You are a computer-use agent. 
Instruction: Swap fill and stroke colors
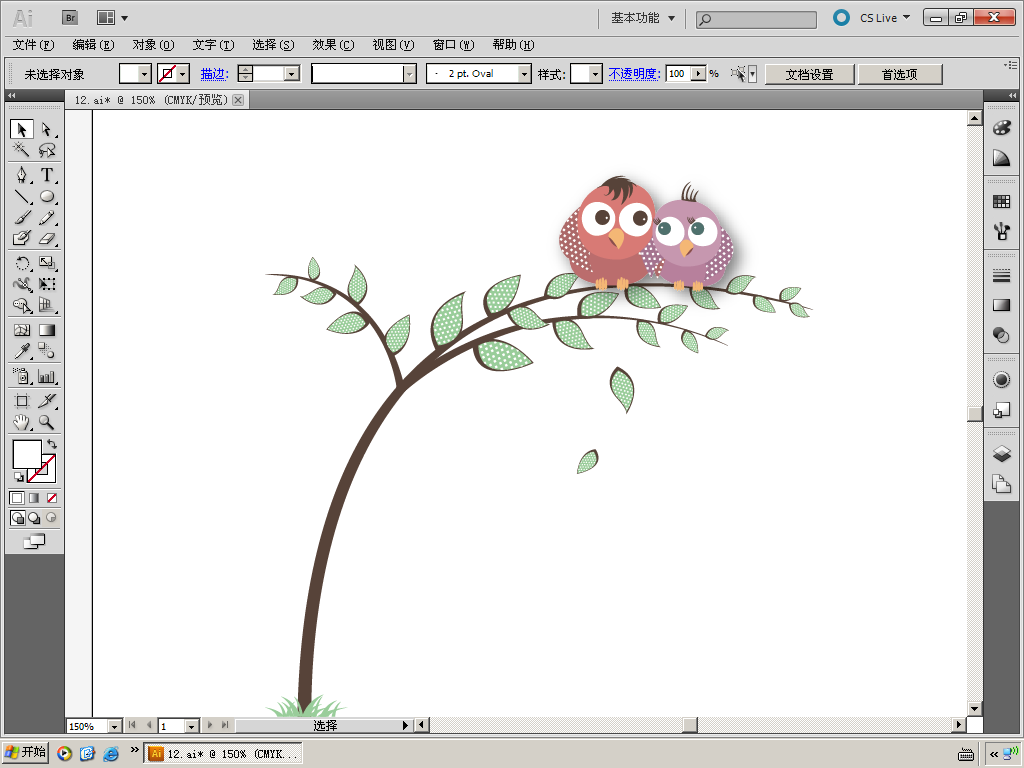coord(51,444)
